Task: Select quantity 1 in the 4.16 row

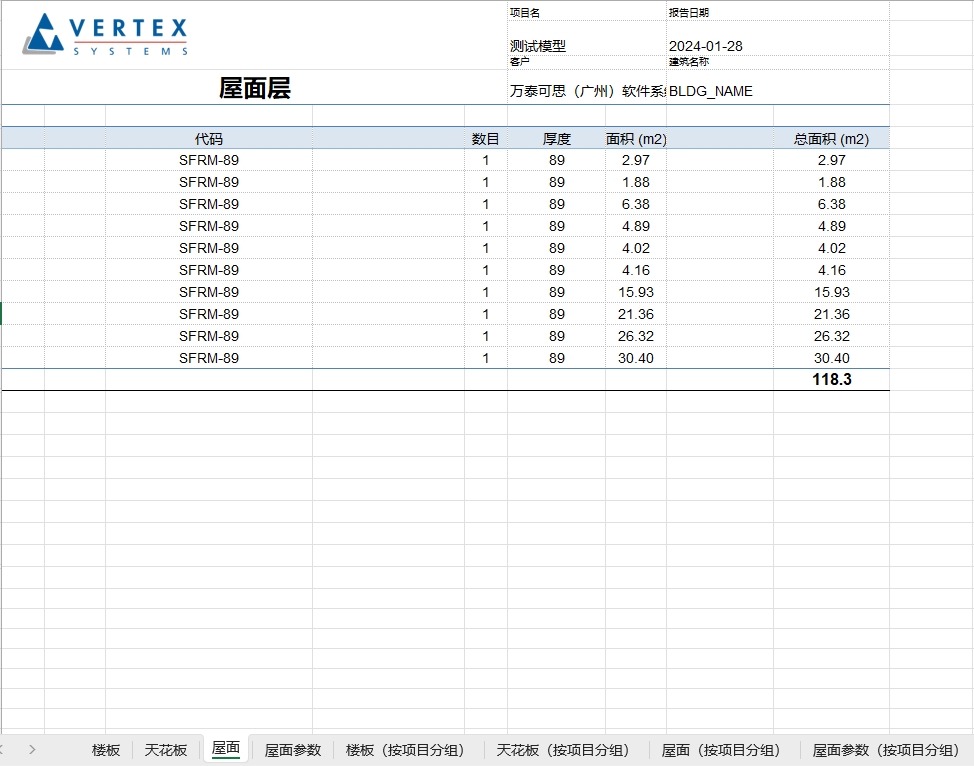Action: point(485,270)
